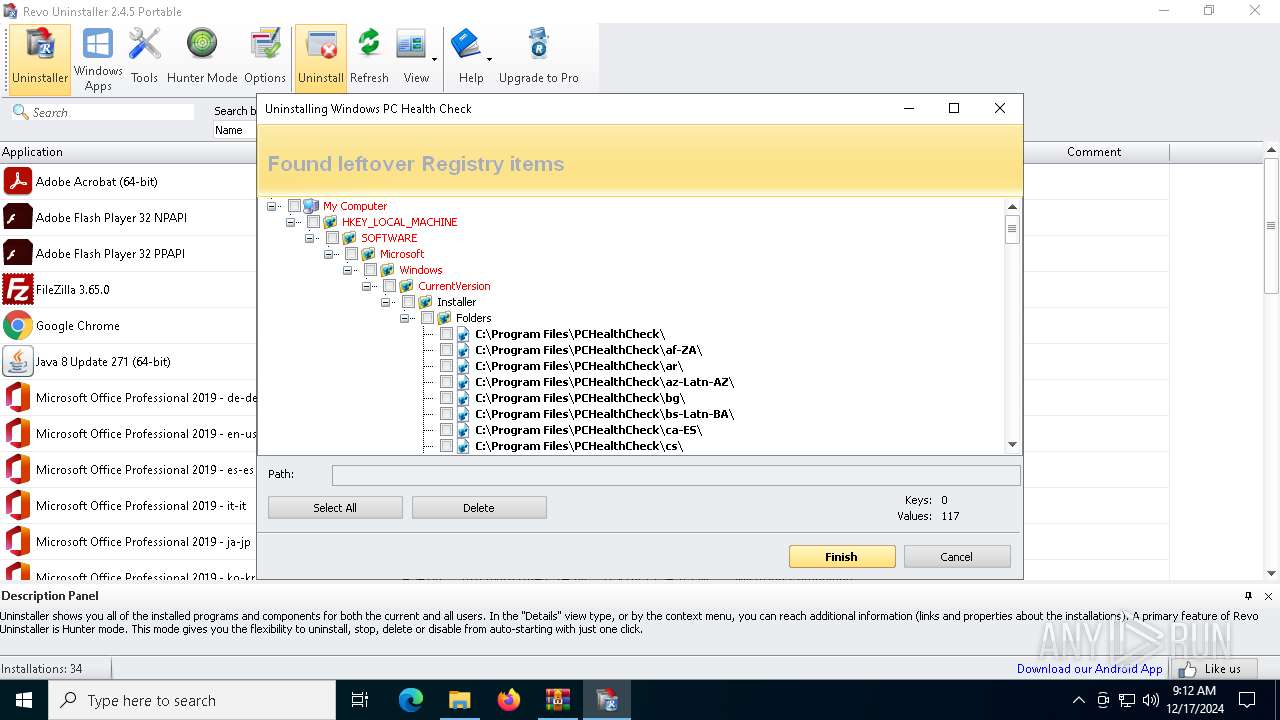Open Task View on the taskbar
The width and height of the screenshot is (1280, 720).
[360, 700]
